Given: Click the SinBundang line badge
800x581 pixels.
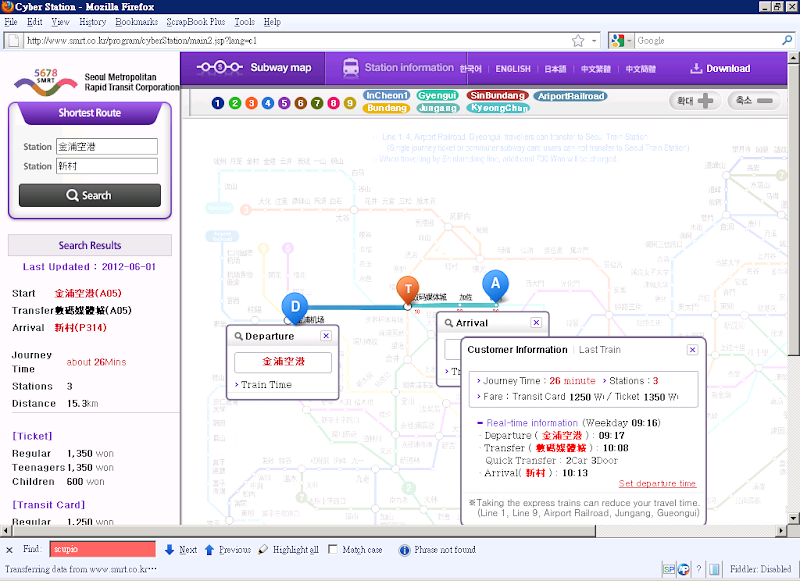Looking at the screenshot, I should coord(497,95).
